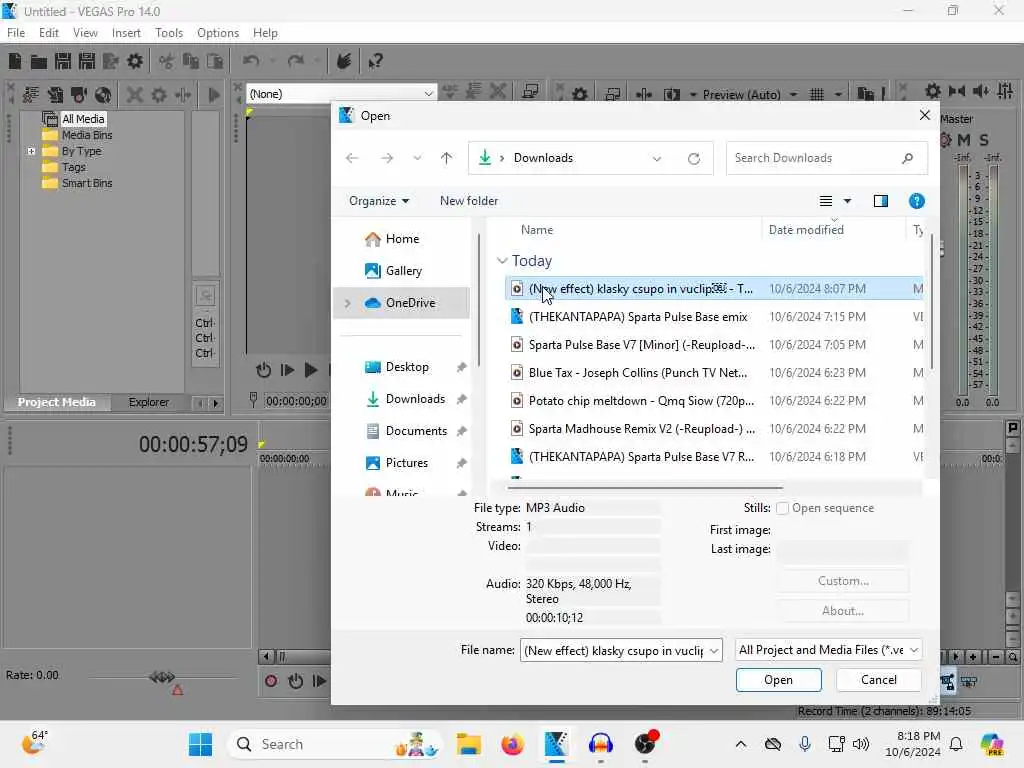Viewport: 1024px width, 768px height.
Task: Select Sparta Madhouse Remix V2 file
Action: point(713,429)
